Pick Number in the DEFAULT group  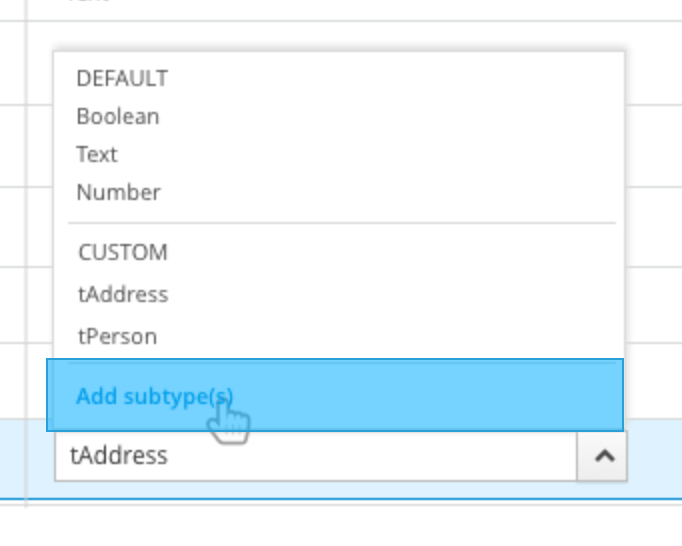click(x=118, y=192)
